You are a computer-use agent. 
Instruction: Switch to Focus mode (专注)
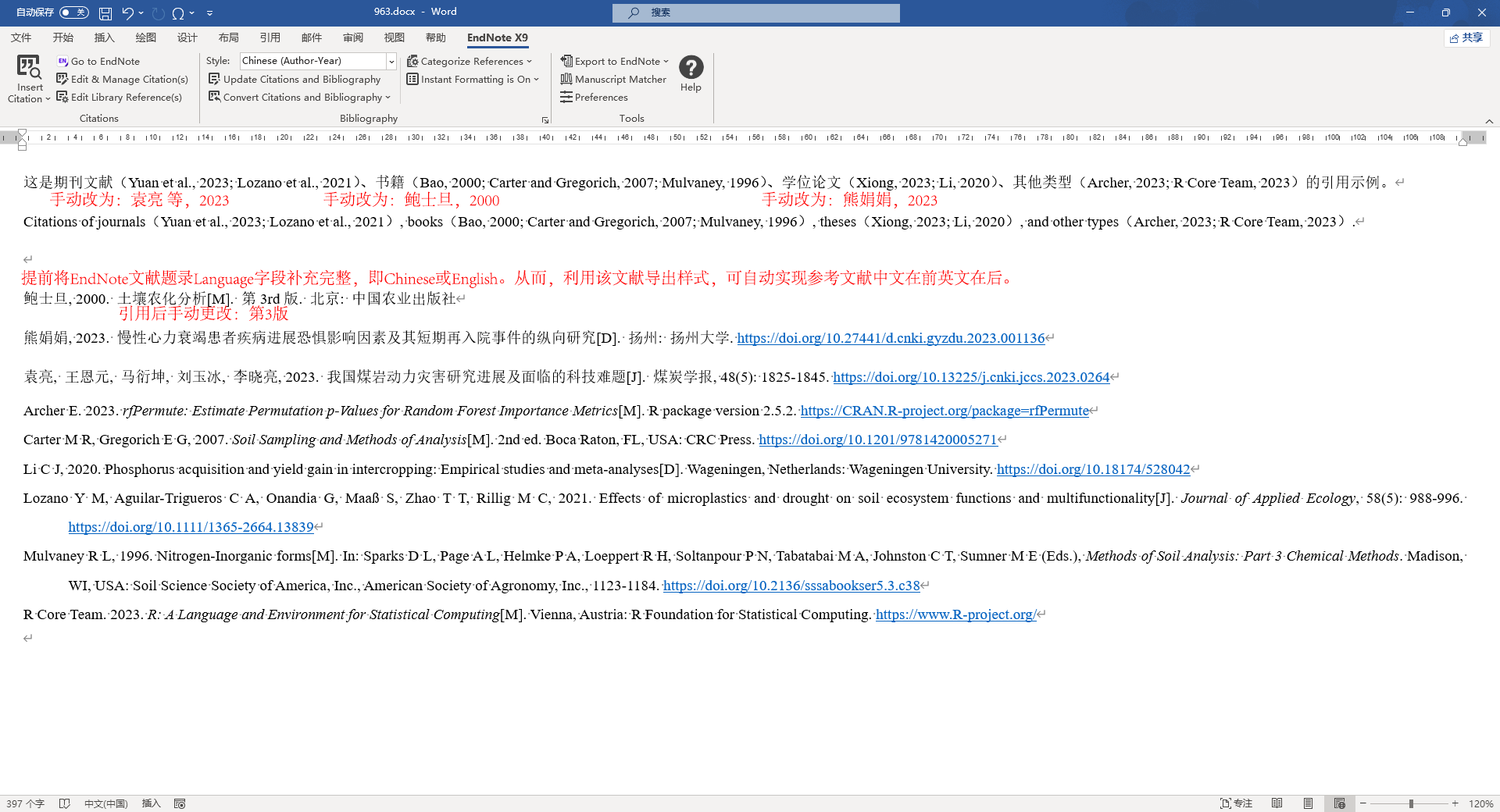(x=1237, y=803)
